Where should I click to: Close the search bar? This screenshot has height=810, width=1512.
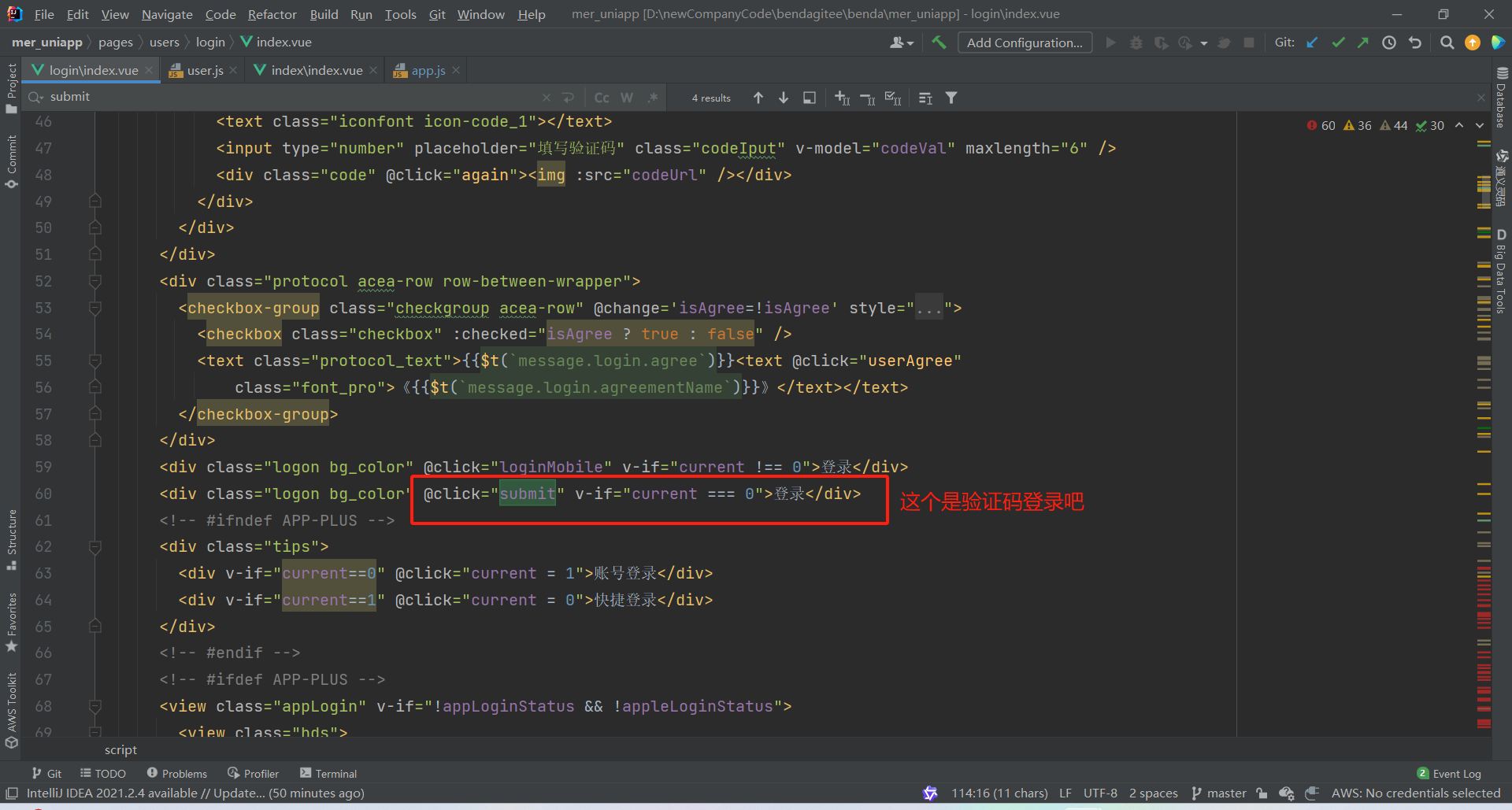point(1480,98)
